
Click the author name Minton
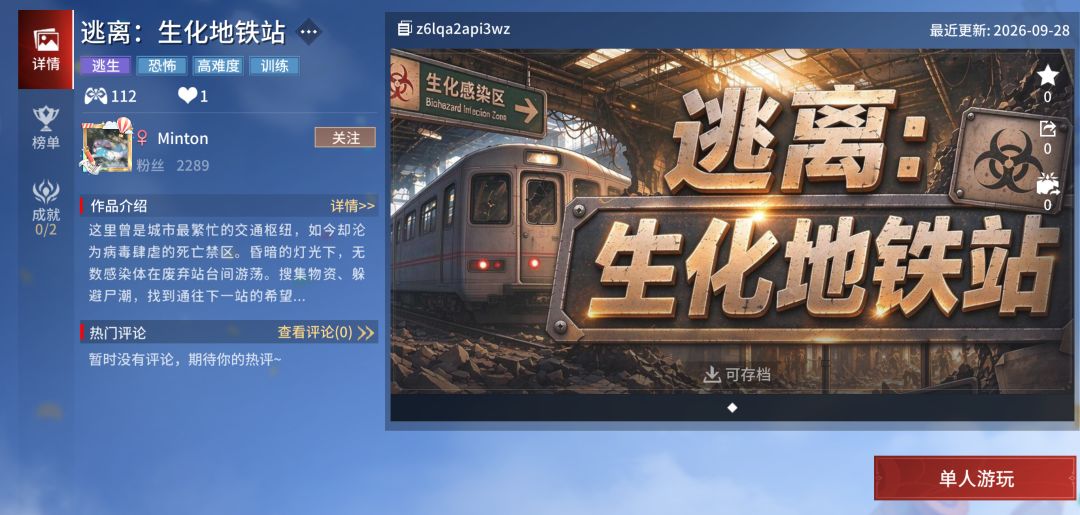pos(183,138)
